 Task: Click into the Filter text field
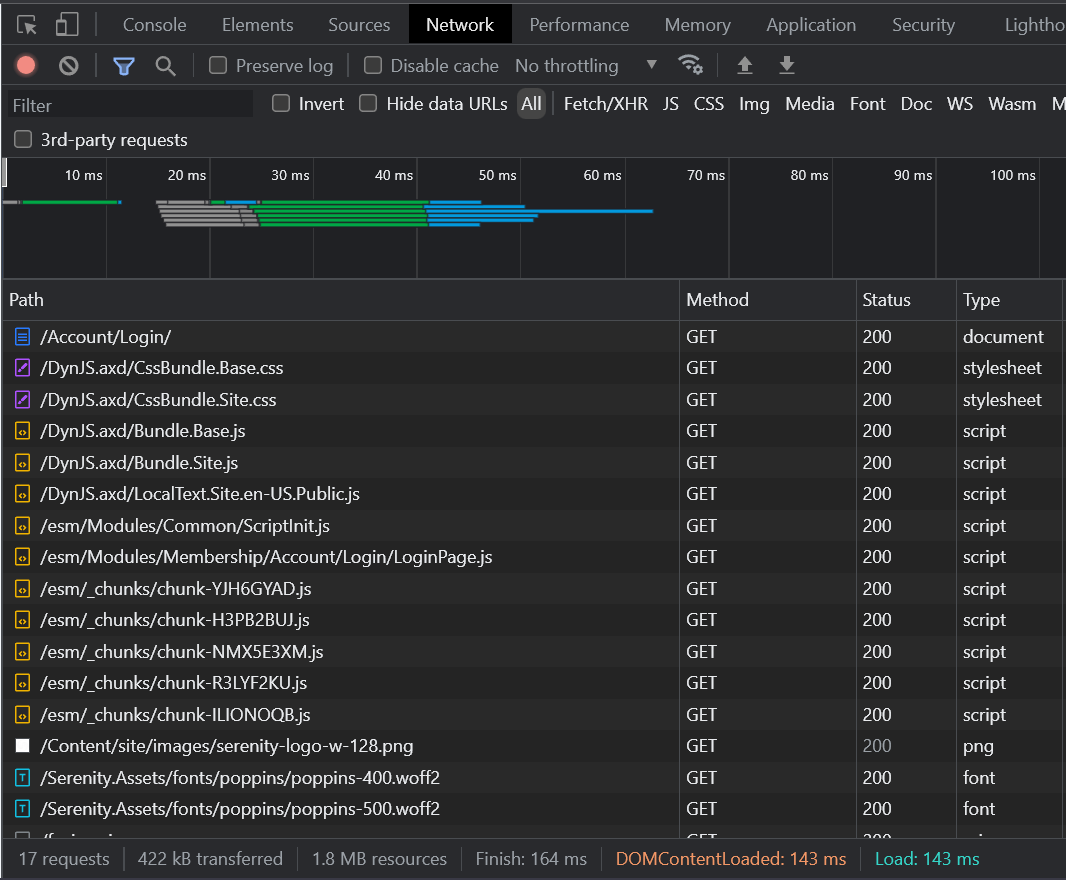pos(130,105)
